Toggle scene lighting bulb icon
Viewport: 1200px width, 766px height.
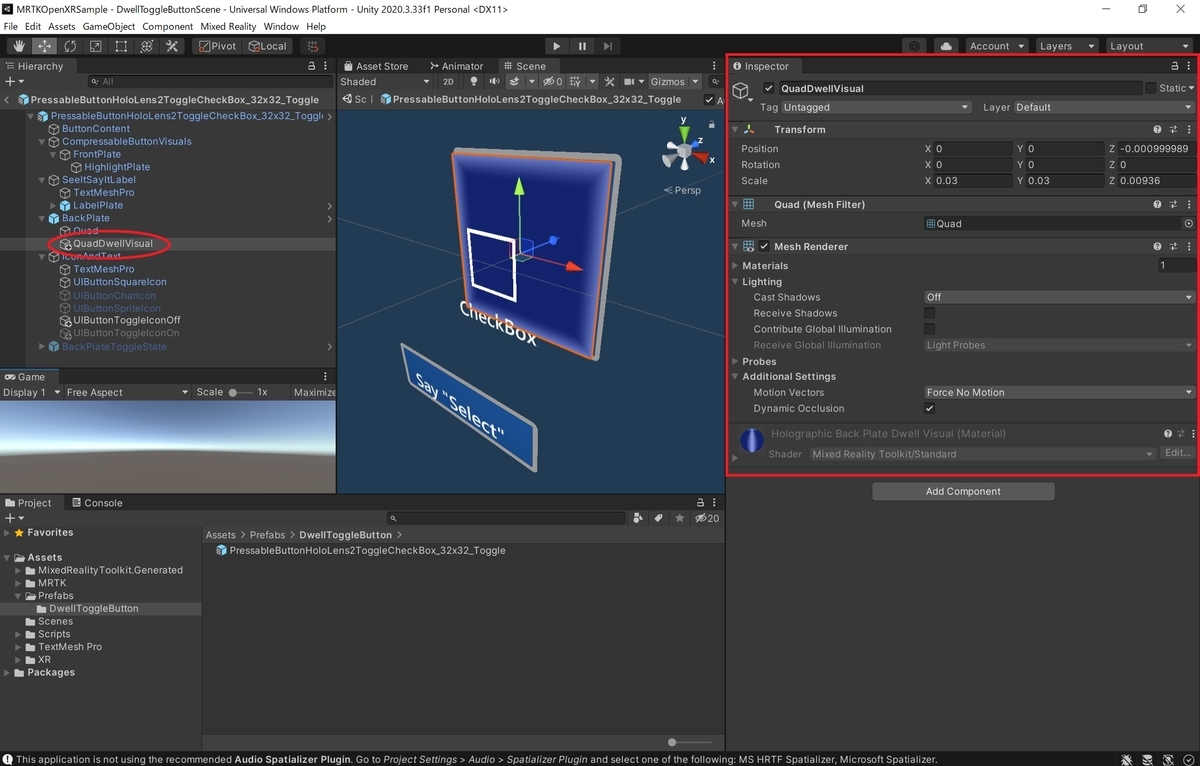tap(474, 81)
